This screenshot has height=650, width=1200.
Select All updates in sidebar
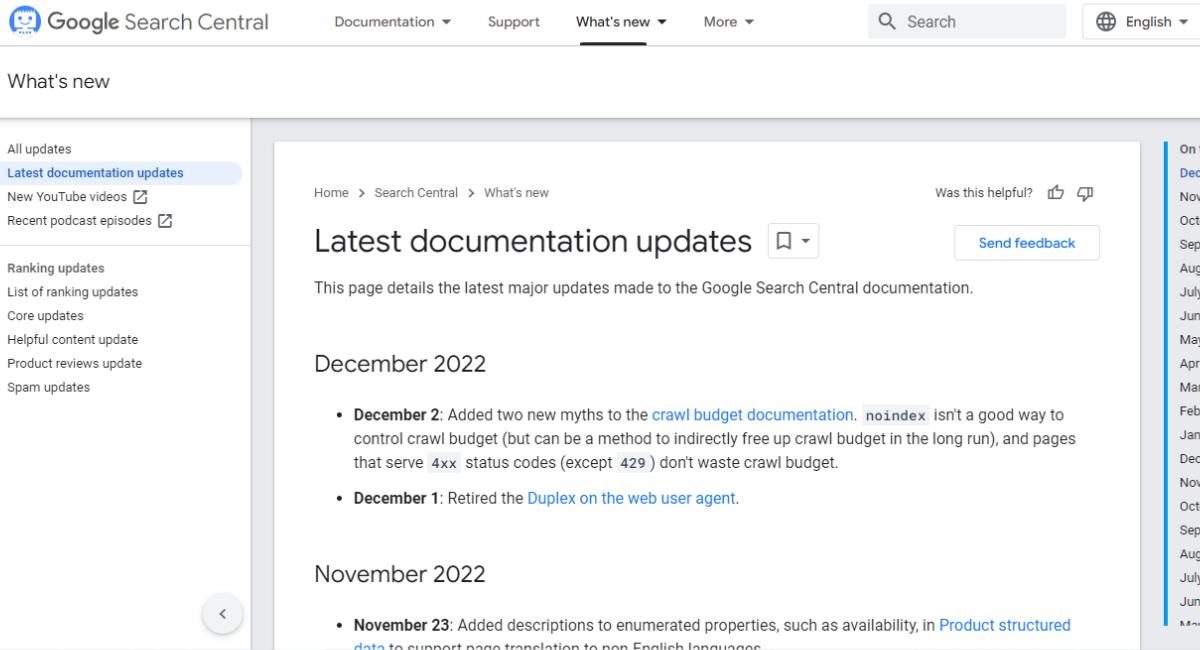40,149
